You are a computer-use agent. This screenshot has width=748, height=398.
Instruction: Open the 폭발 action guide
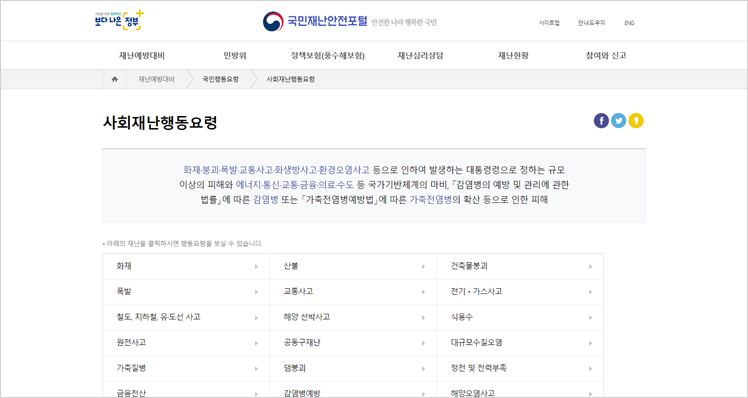(186, 292)
